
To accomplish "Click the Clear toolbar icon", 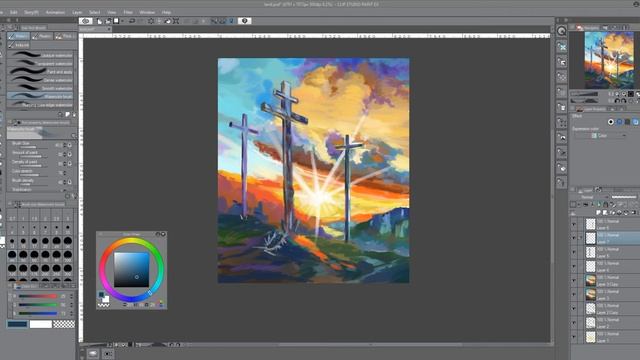I will click(151, 21).
